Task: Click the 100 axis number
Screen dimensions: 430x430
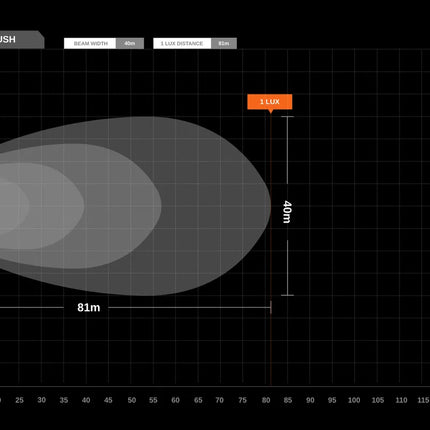Action: [x=354, y=400]
